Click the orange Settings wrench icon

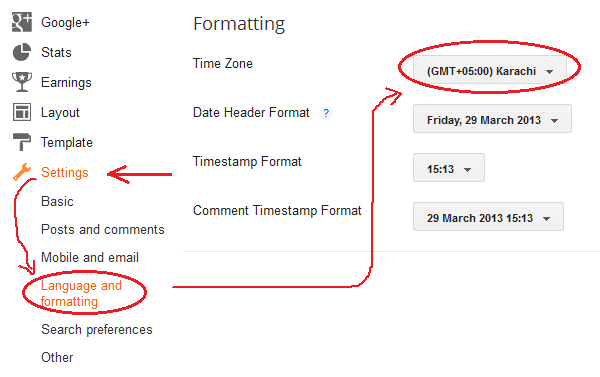tap(22, 172)
